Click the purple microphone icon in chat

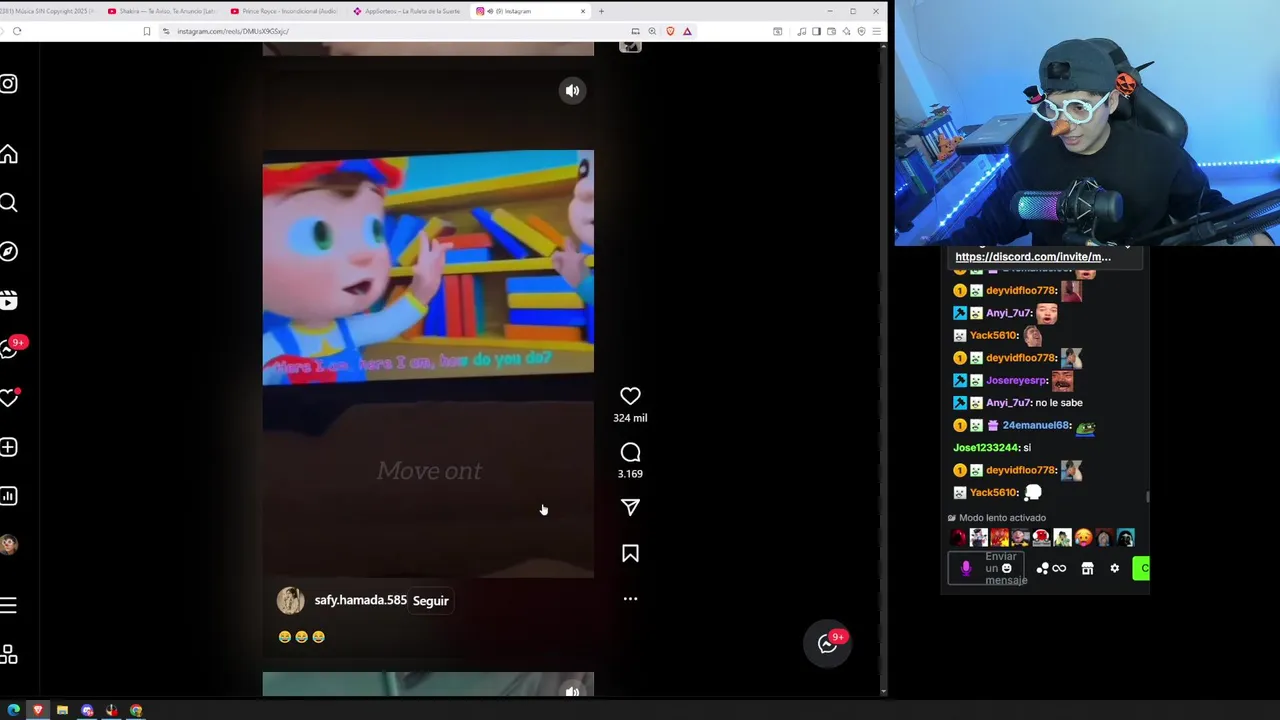coord(965,568)
